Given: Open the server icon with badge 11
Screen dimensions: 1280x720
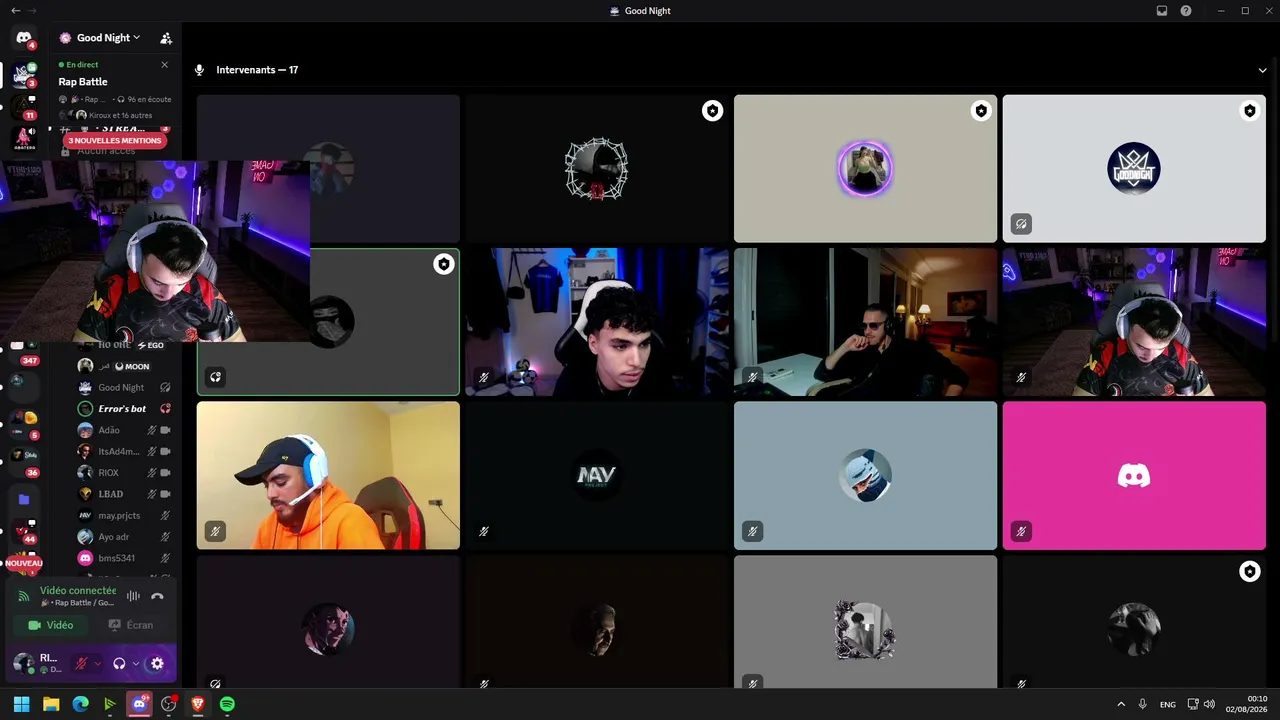Looking at the screenshot, I should click(24, 106).
